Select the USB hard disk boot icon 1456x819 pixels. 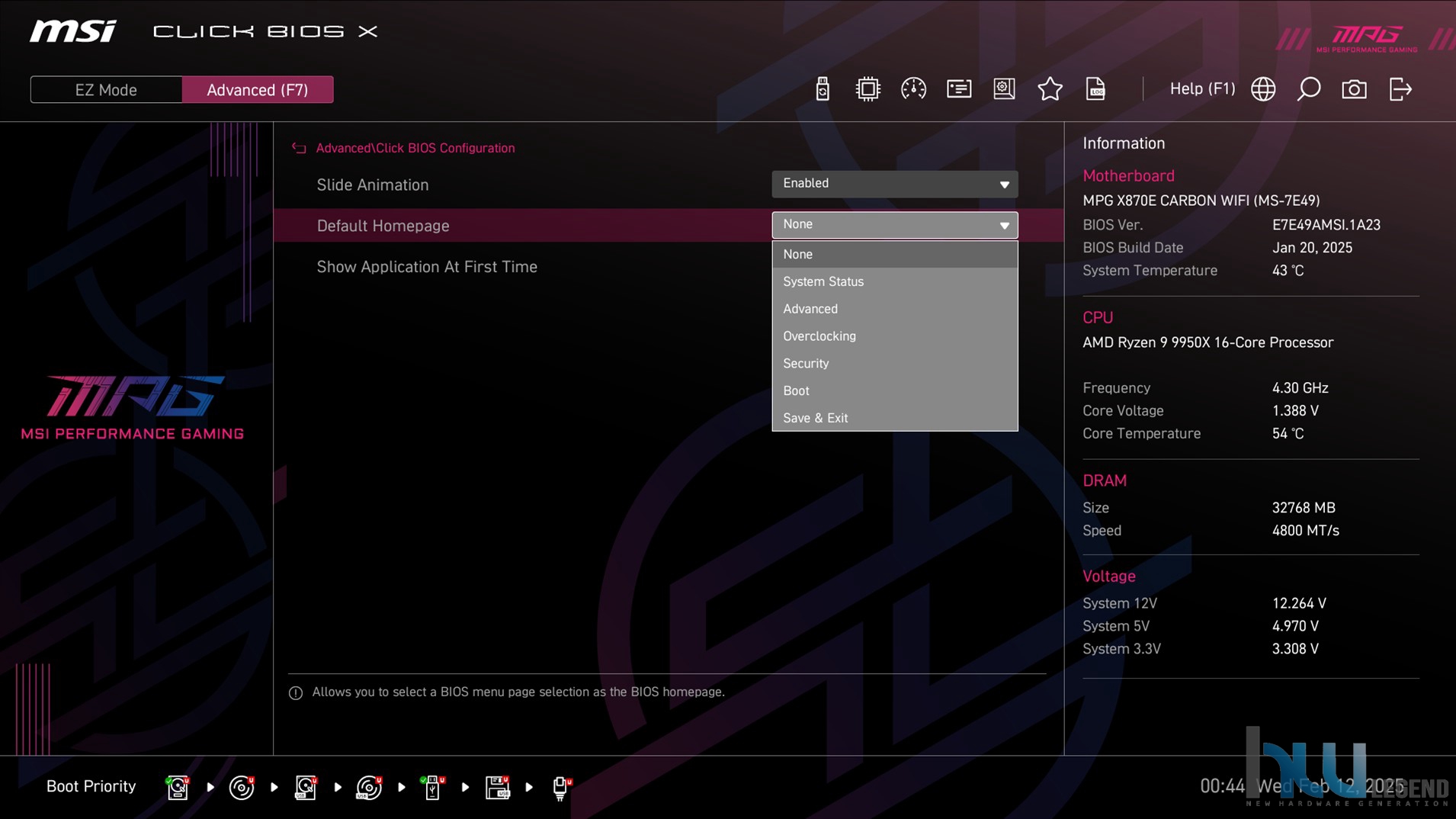pos(306,787)
